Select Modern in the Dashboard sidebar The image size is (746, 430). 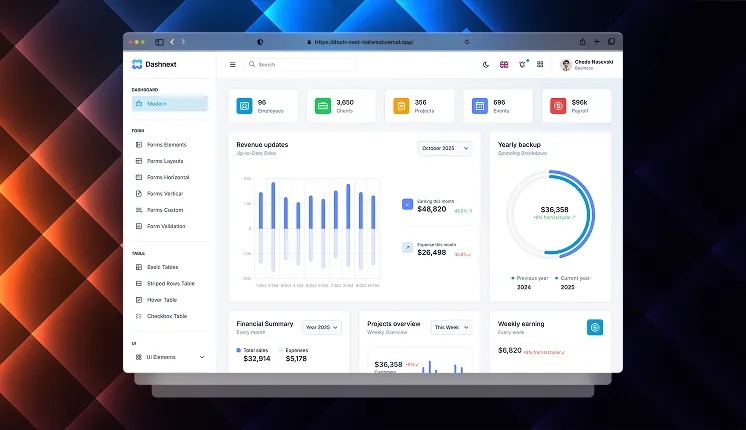[170, 104]
